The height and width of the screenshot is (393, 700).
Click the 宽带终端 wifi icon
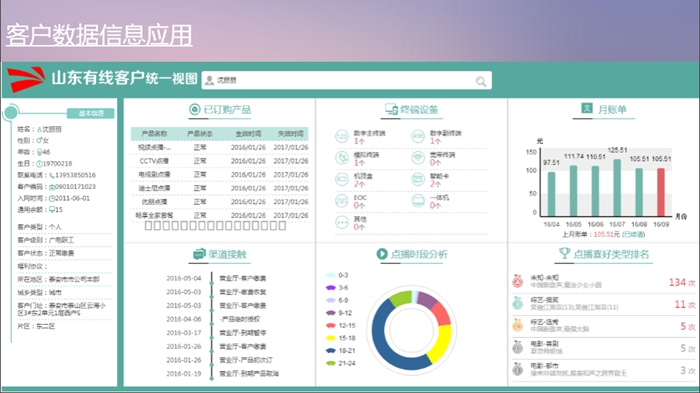(x=418, y=158)
